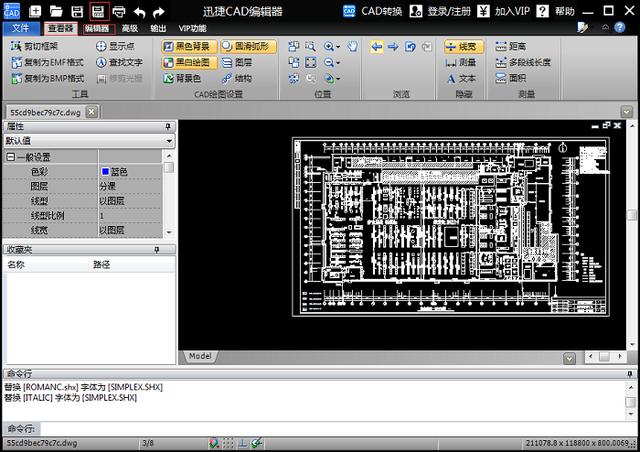Collapse the 一般设置 general settings group
The image size is (640, 452).
tap(11, 157)
